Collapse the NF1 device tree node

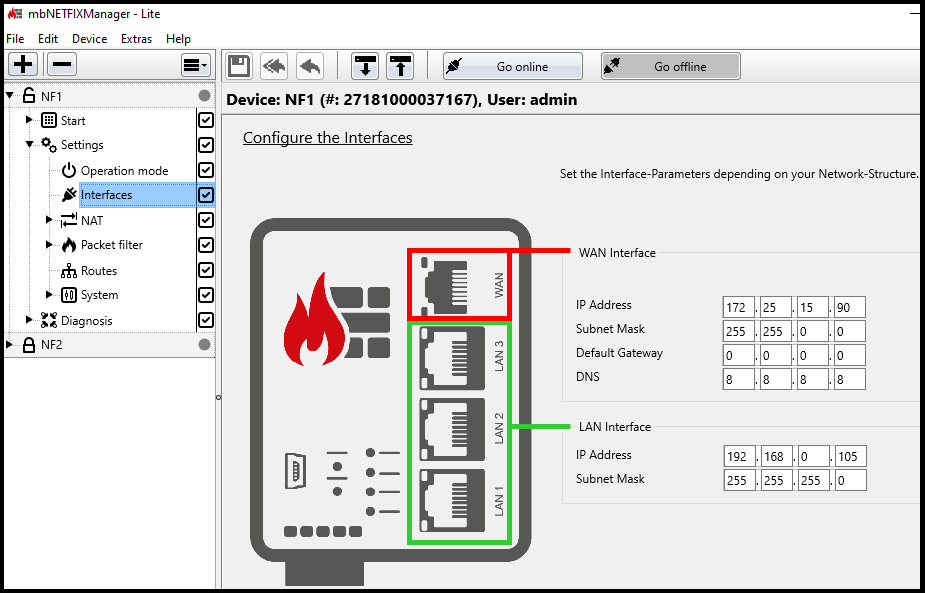[9, 96]
